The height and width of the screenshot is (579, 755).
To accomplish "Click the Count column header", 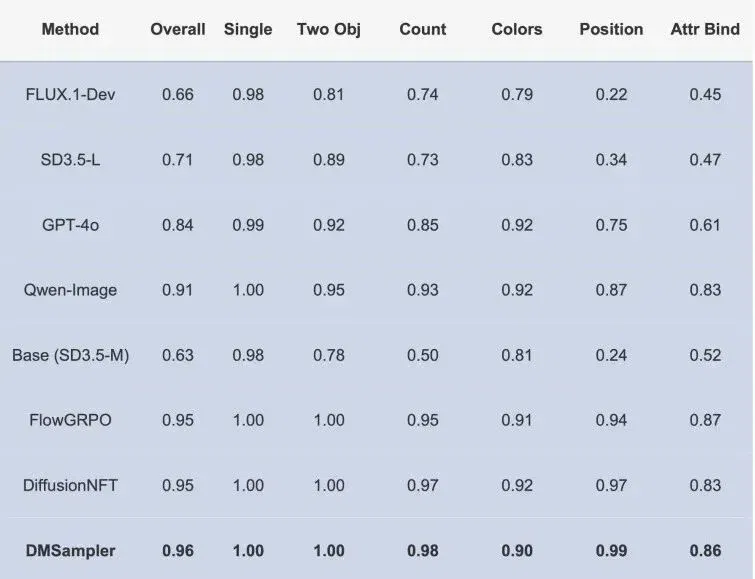I will coord(423,29).
